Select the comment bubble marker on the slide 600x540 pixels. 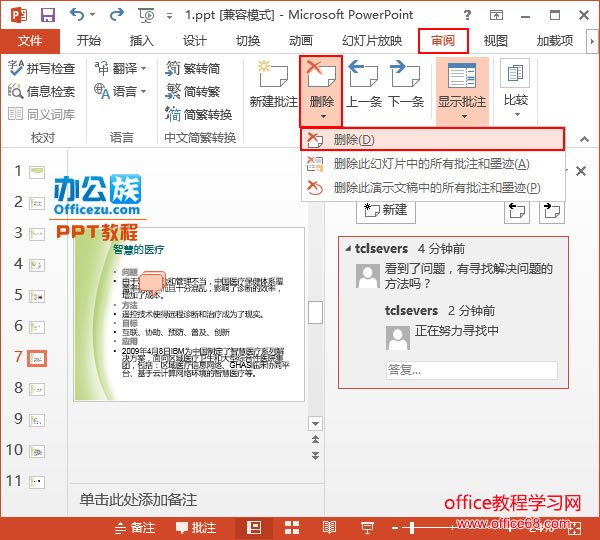point(152,282)
